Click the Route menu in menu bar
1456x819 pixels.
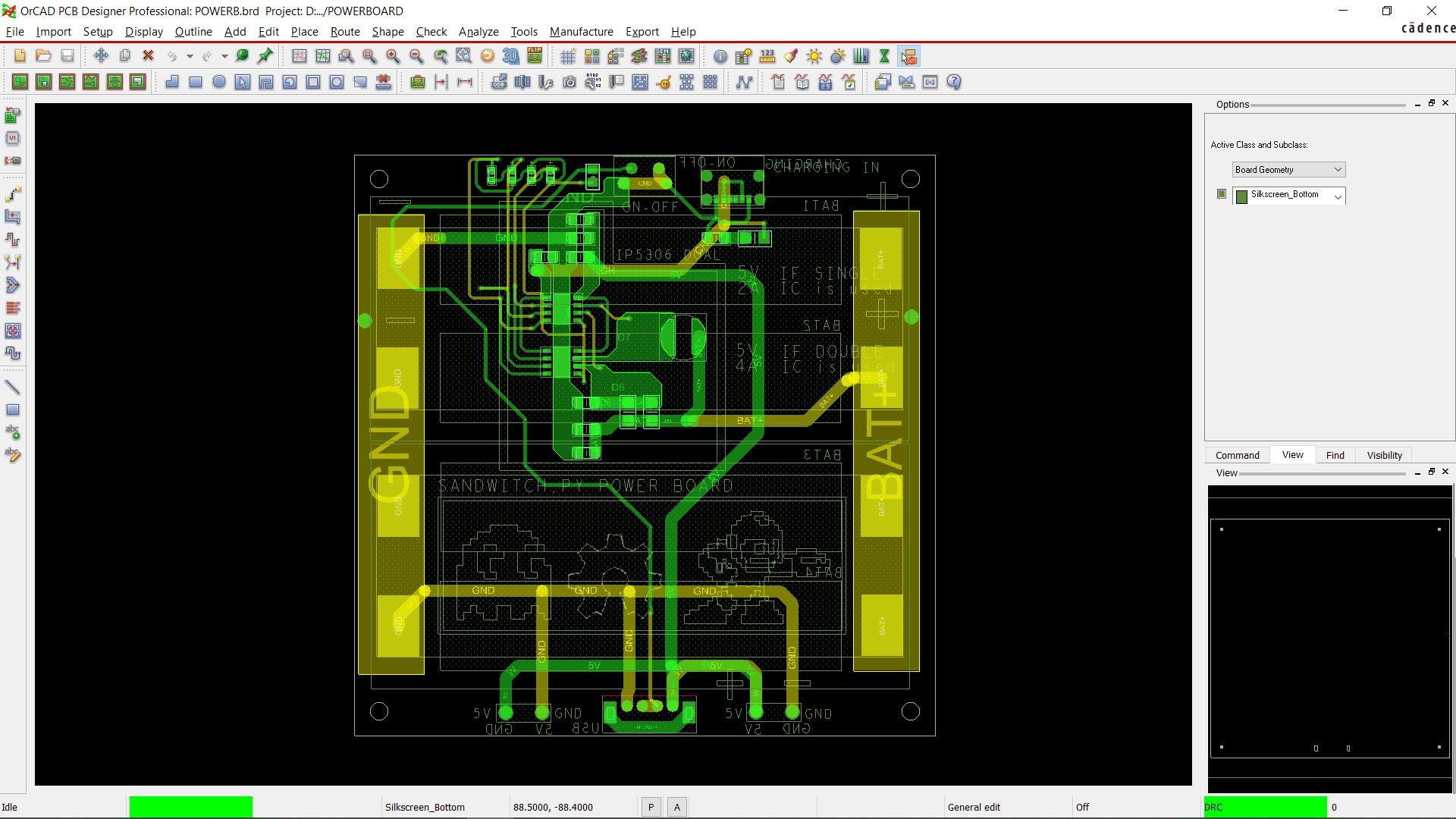pos(344,31)
